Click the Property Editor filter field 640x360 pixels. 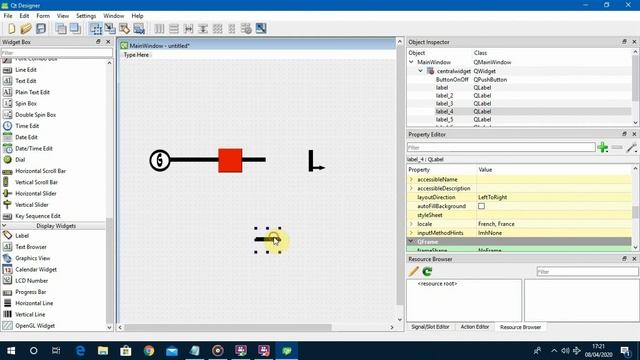pos(501,147)
